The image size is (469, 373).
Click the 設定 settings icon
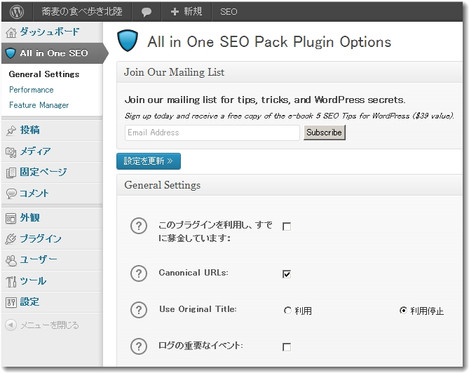pyautogui.click(x=11, y=302)
